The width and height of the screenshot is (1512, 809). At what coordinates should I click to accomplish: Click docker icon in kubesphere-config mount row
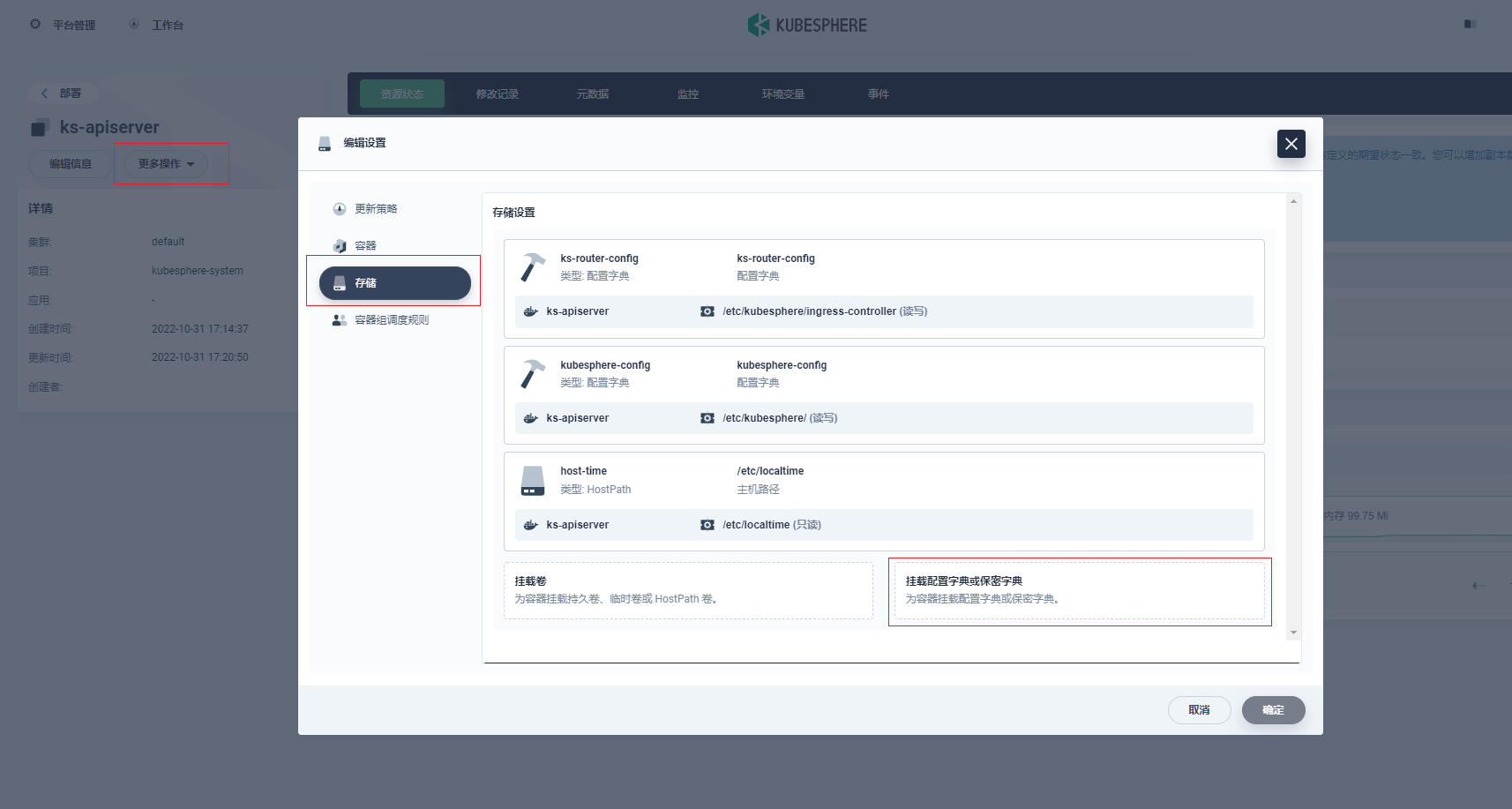tap(530, 418)
